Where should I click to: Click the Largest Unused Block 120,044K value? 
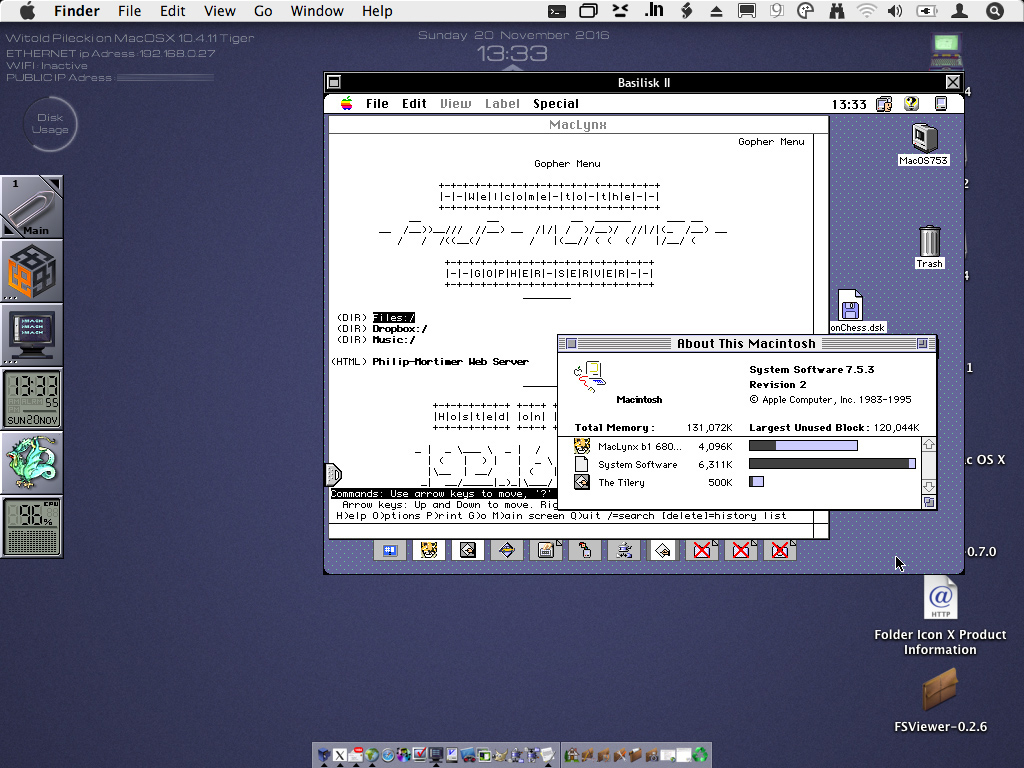pos(896,428)
